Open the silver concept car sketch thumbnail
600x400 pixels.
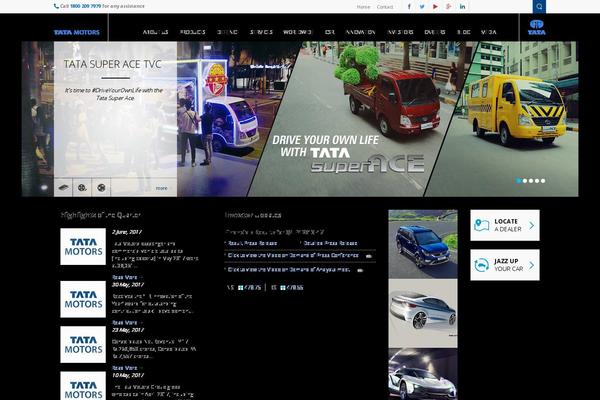coord(423,313)
